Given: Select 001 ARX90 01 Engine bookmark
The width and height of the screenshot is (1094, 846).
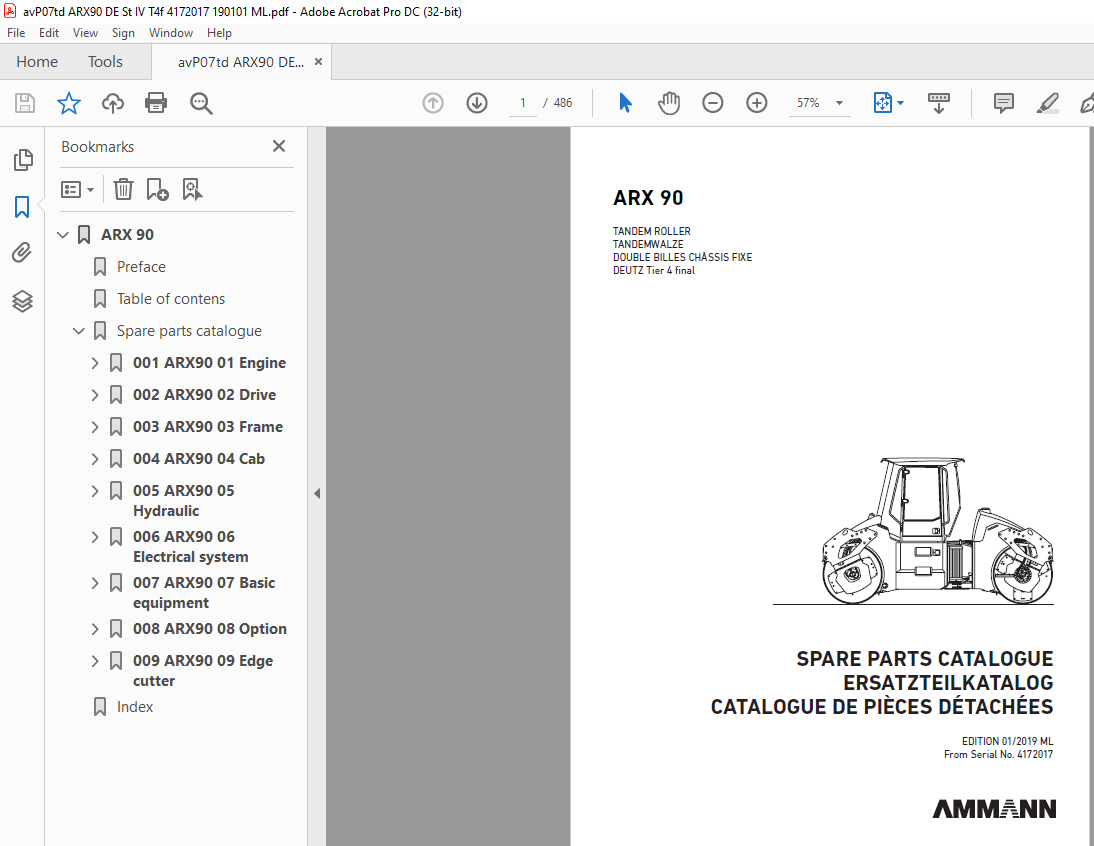Looking at the screenshot, I should click(209, 363).
